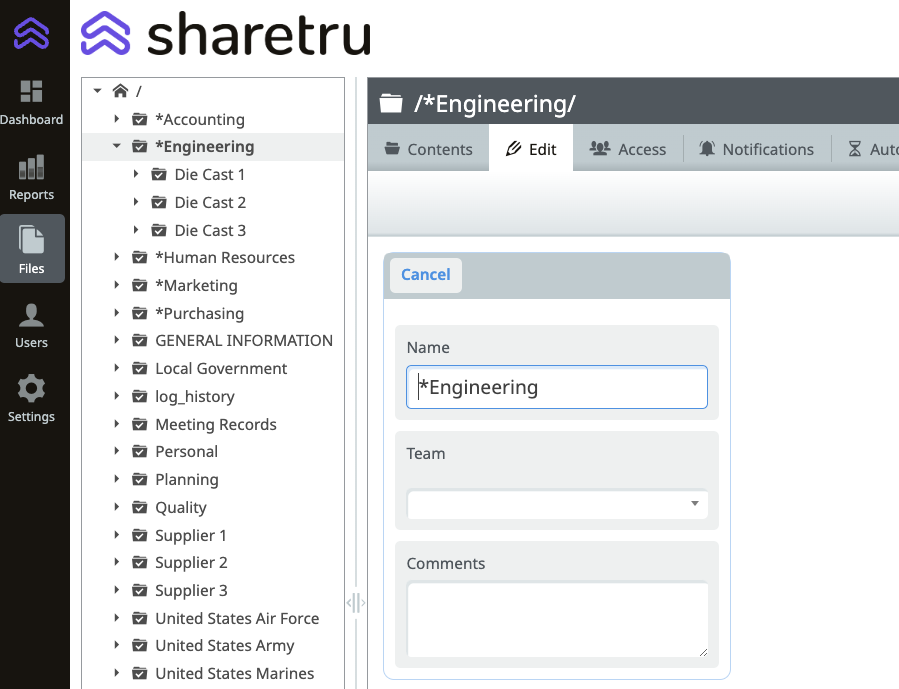The height and width of the screenshot is (689, 899).
Task: Select the GENERAL INFORMATION folder row
Action: point(213,340)
